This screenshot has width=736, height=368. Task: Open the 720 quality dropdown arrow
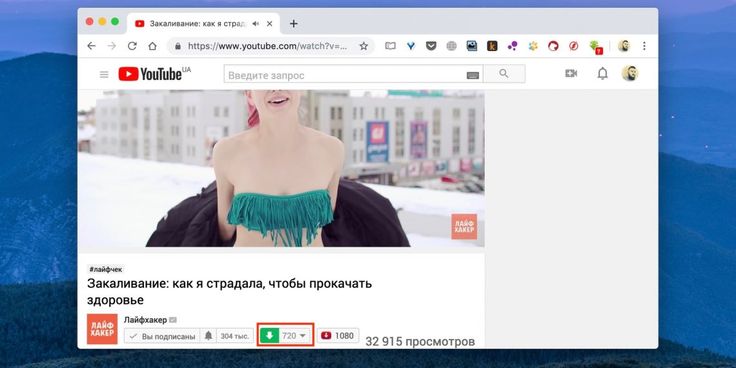click(x=302, y=336)
